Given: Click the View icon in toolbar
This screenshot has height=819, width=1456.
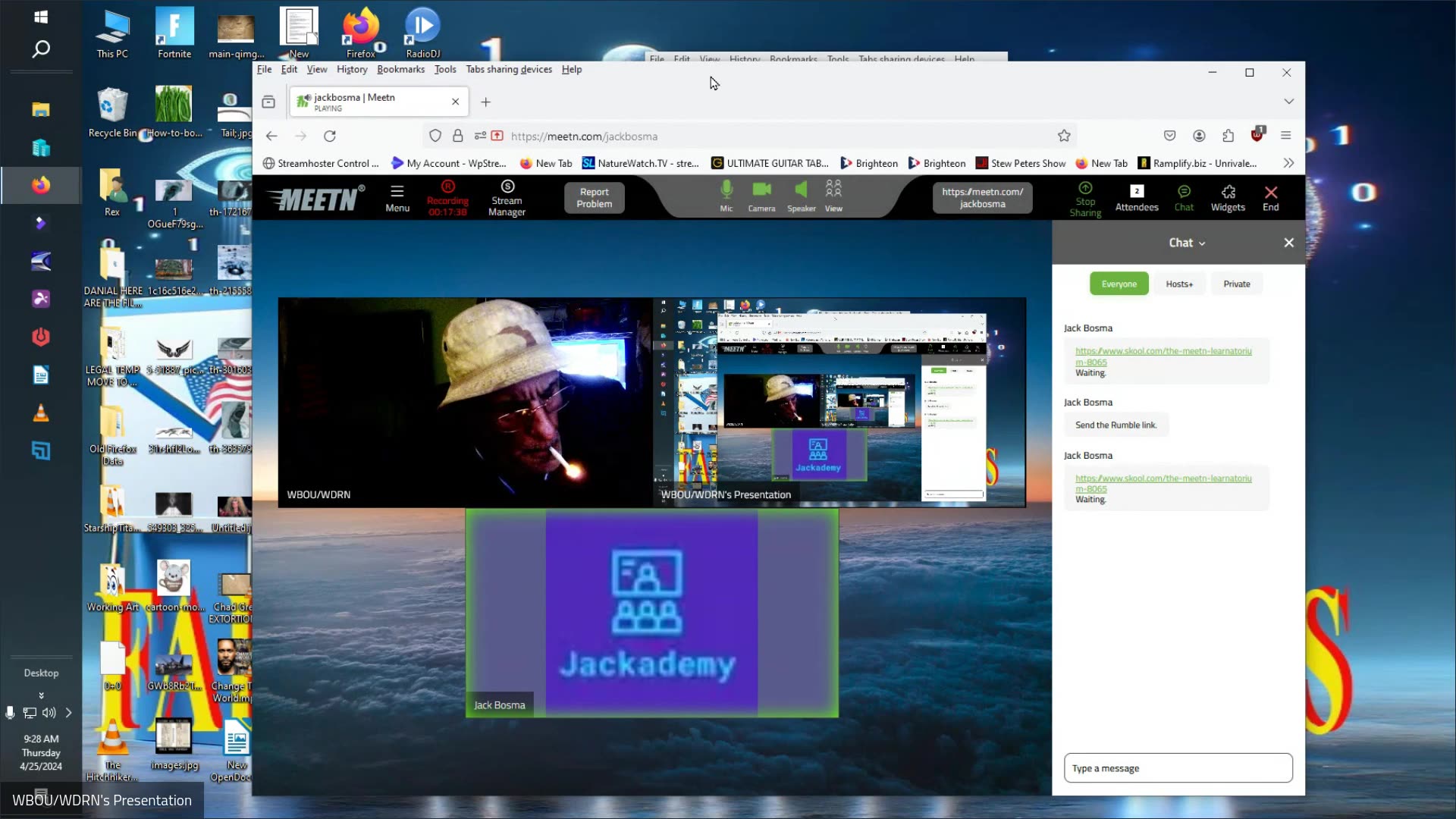Looking at the screenshot, I should point(834,197).
